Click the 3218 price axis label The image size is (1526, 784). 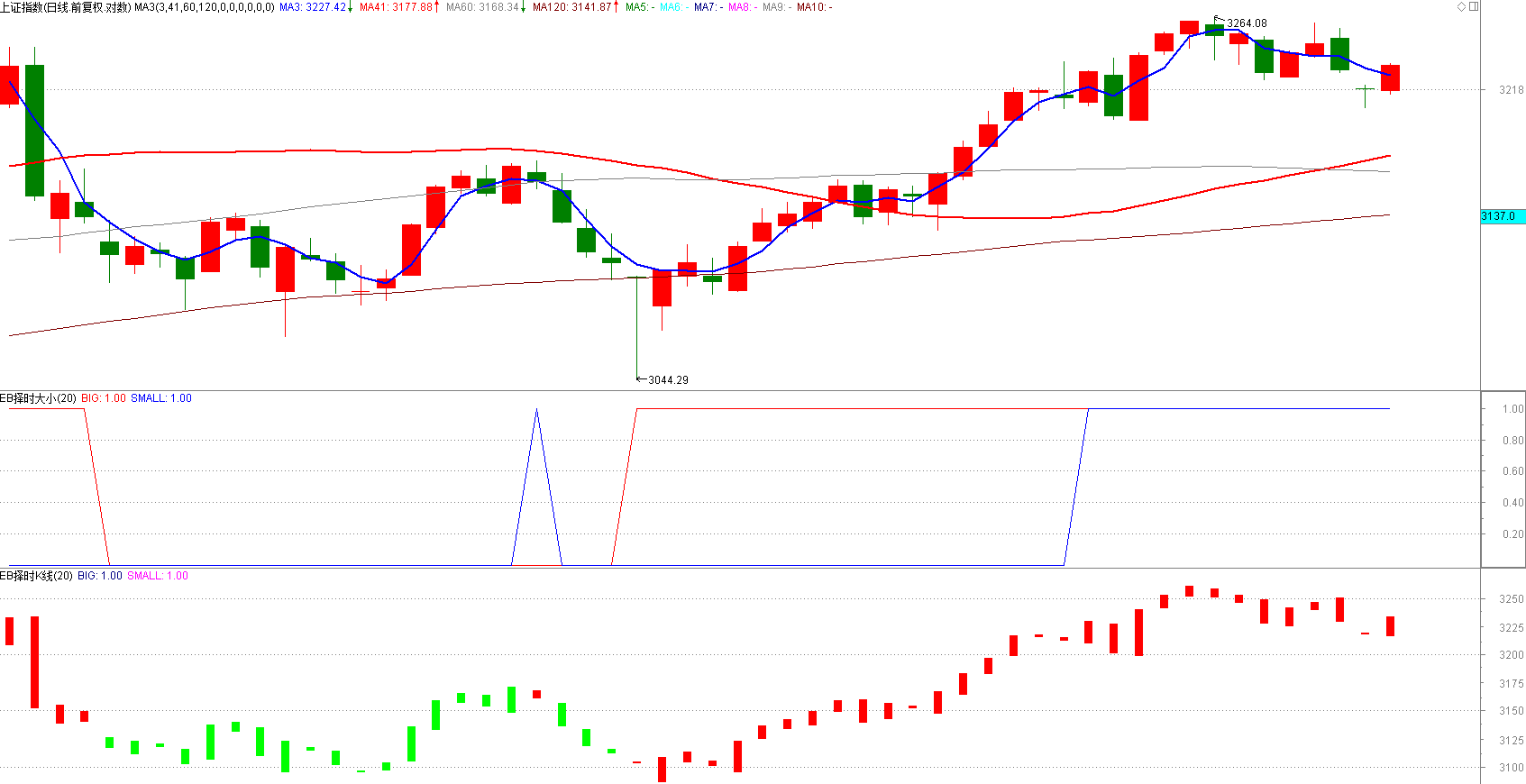[x=1512, y=90]
